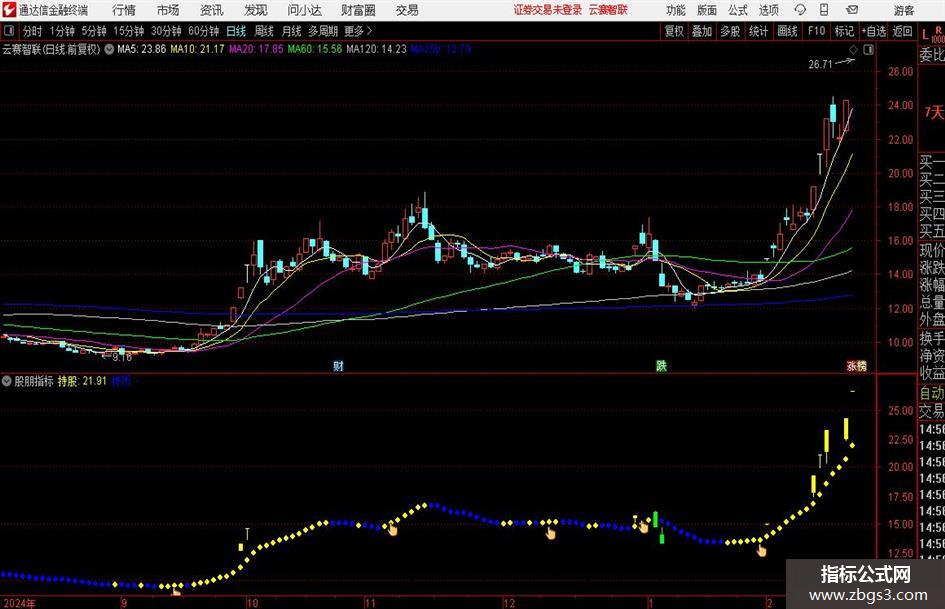This screenshot has width=945, height=609.
Task: Click the 统计 statistics button
Action: [x=758, y=31]
